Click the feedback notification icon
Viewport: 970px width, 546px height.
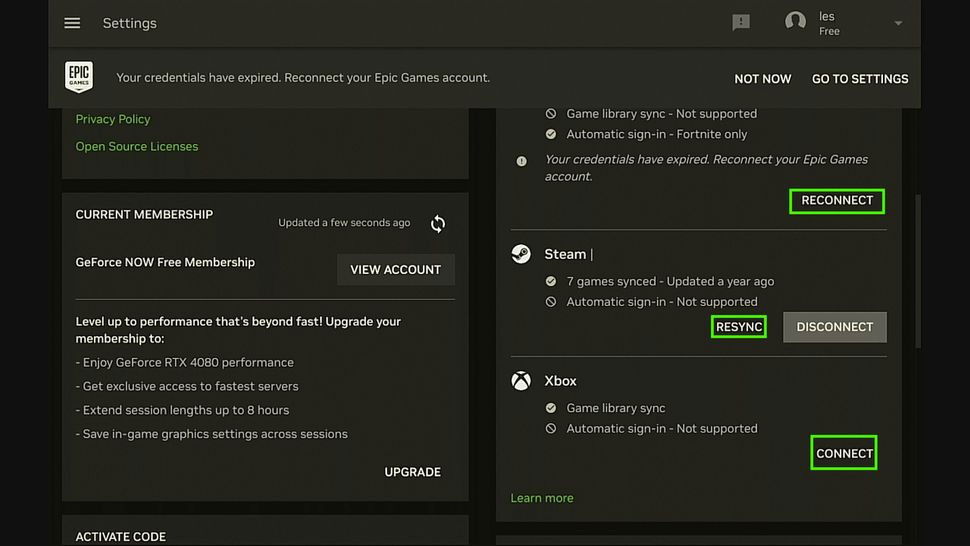pos(740,23)
